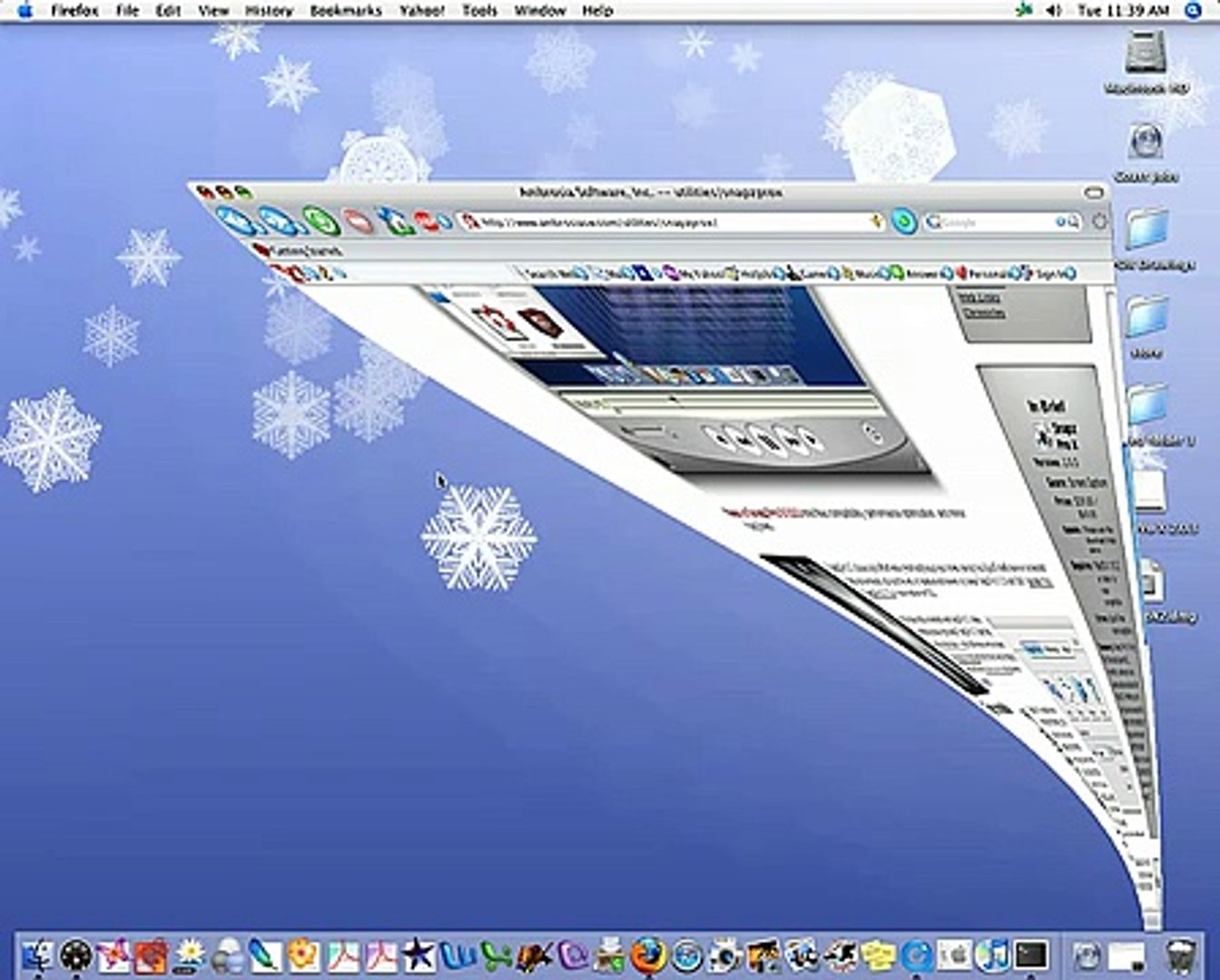Open Terminal from the Dock
The image size is (1220, 980).
[x=1032, y=955]
